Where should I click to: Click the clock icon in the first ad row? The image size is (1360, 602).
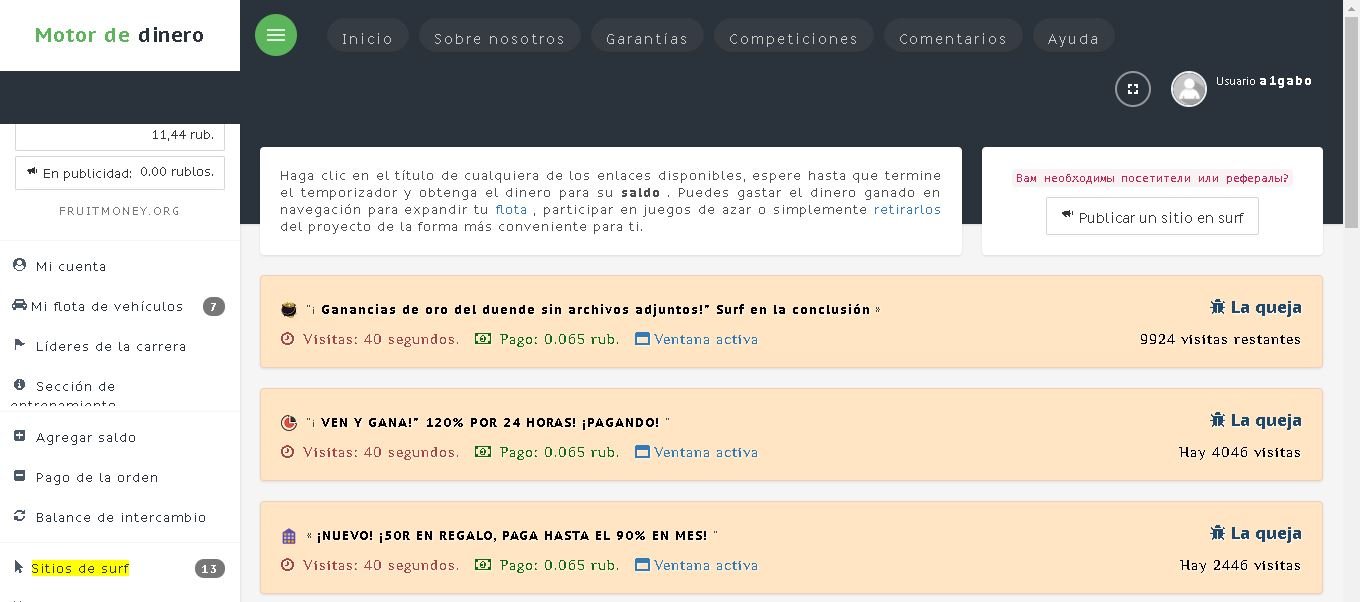pyautogui.click(x=288, y=339)
